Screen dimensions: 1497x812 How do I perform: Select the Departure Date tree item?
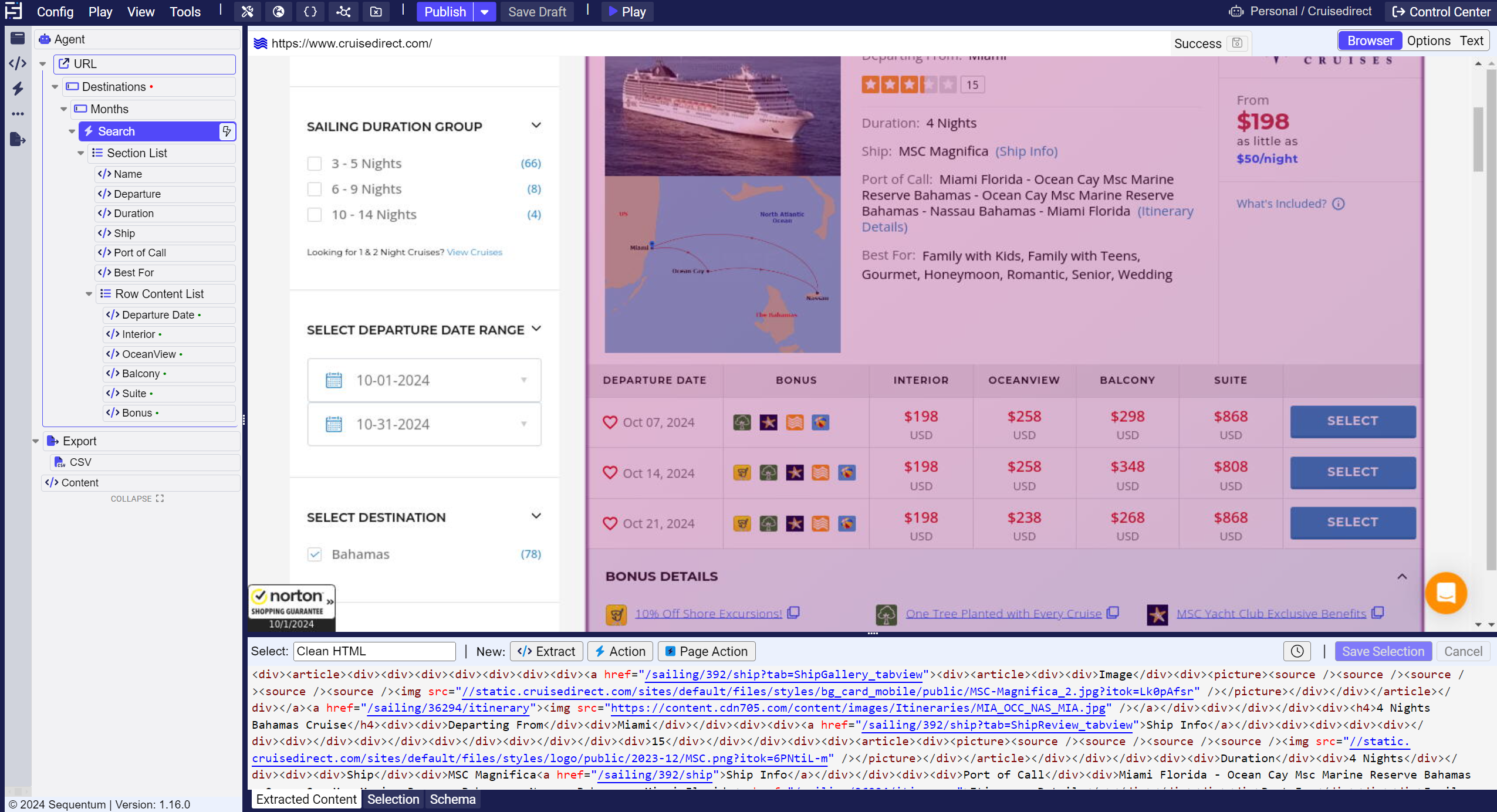click(170, 315)
